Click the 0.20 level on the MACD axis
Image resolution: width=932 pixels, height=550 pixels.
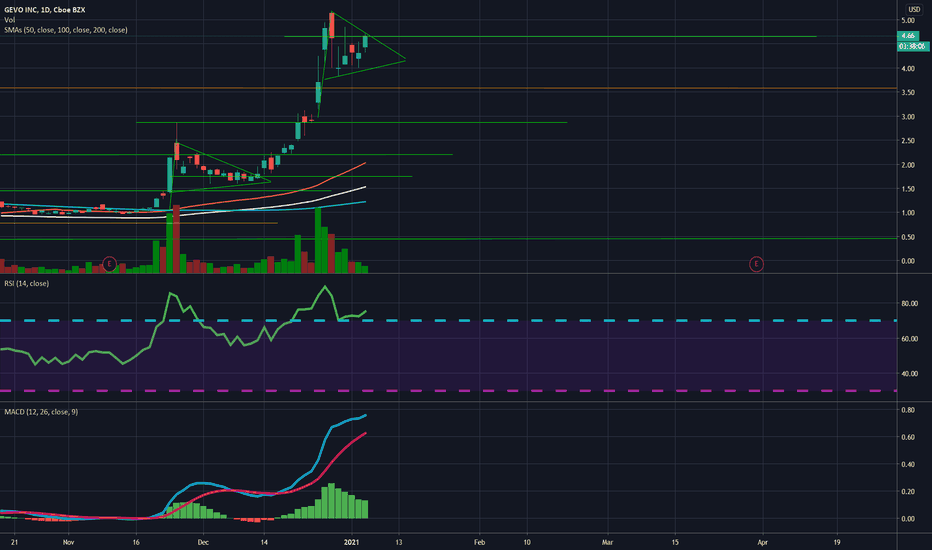(x=908, y=492)
